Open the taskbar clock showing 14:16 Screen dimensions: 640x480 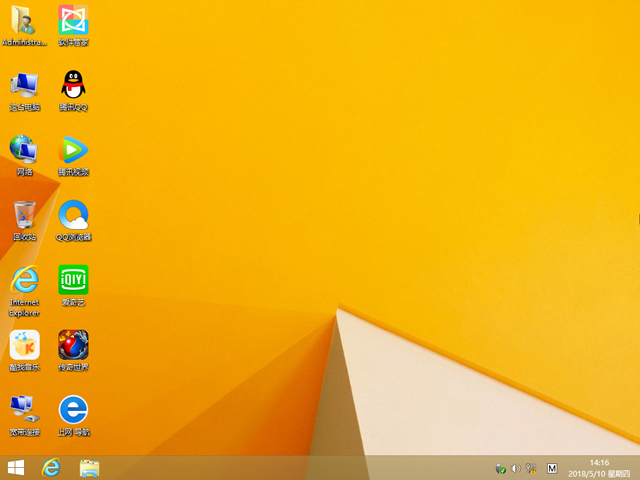(x=600, y=467)
